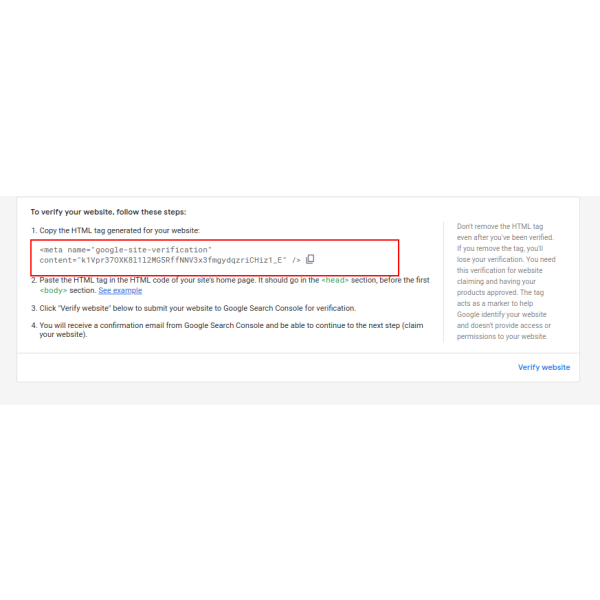Click the heading To verify your website
This screenshot has height=600, width=600.
[108, 212]
